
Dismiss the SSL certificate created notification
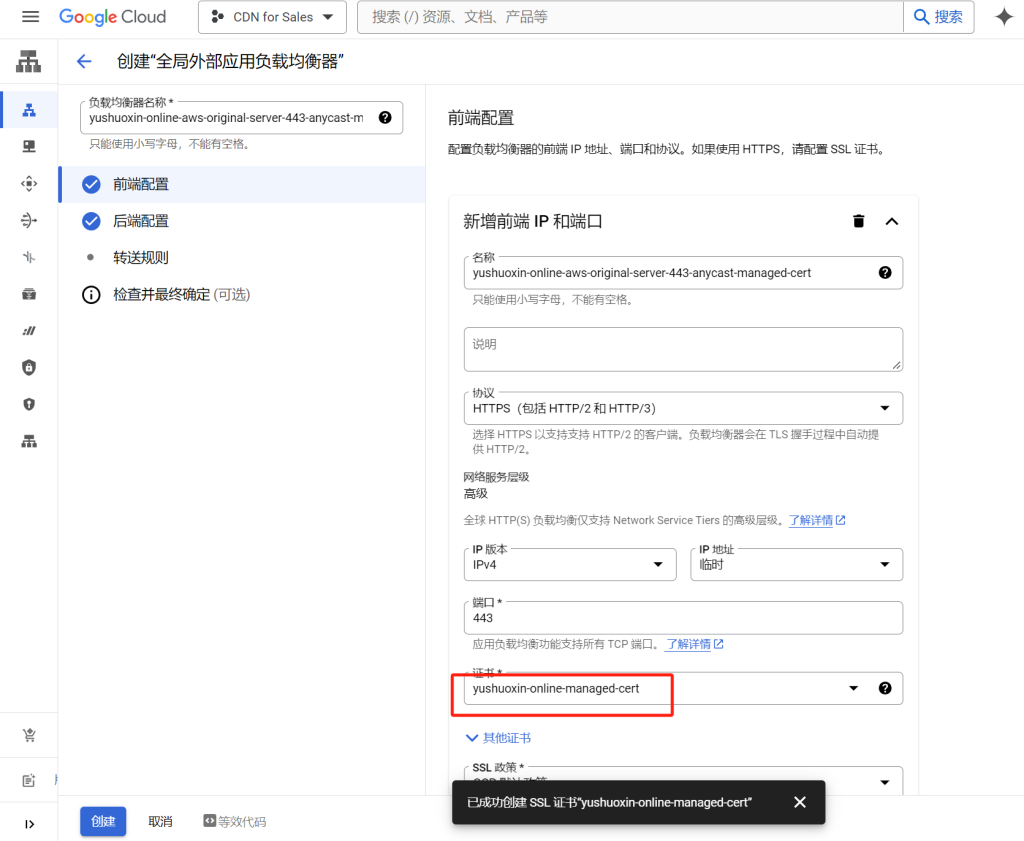799,802
